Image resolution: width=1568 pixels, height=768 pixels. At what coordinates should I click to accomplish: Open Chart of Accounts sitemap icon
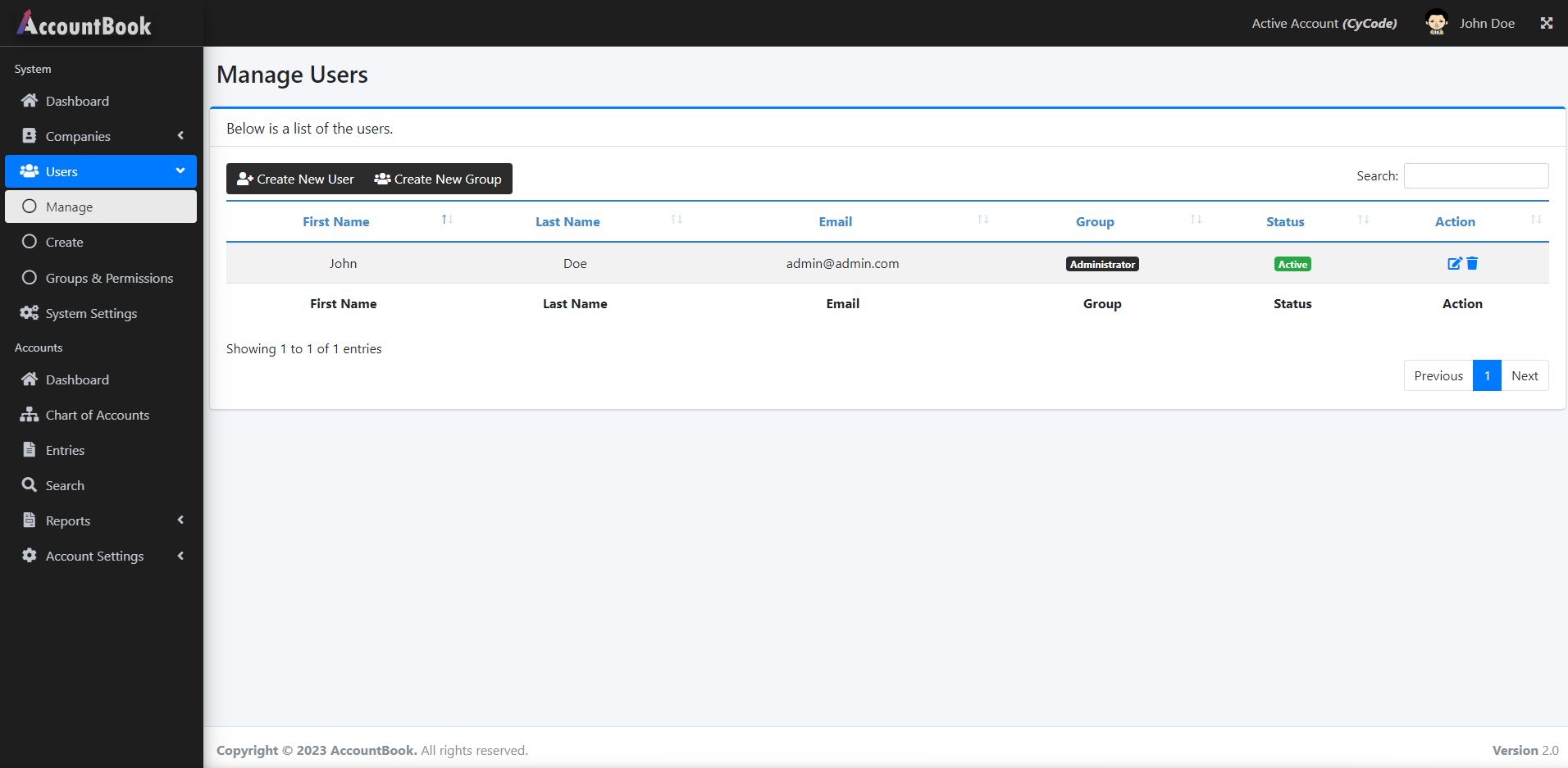pyautogui.click(x=30, y=415)
